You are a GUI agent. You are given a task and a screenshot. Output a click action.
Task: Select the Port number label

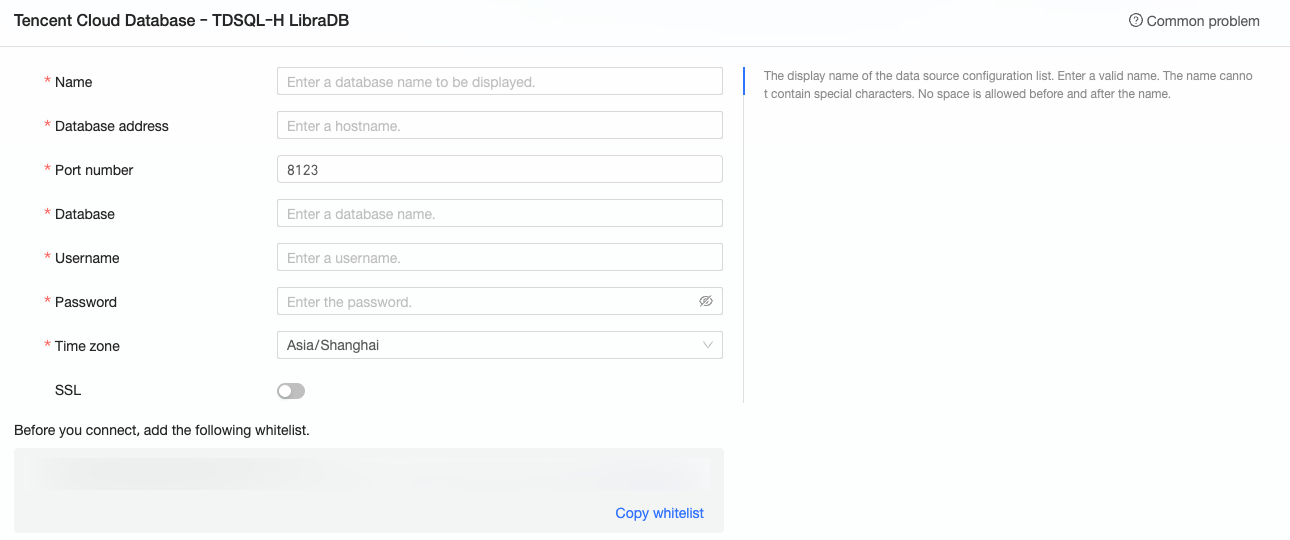coord(94,170)
